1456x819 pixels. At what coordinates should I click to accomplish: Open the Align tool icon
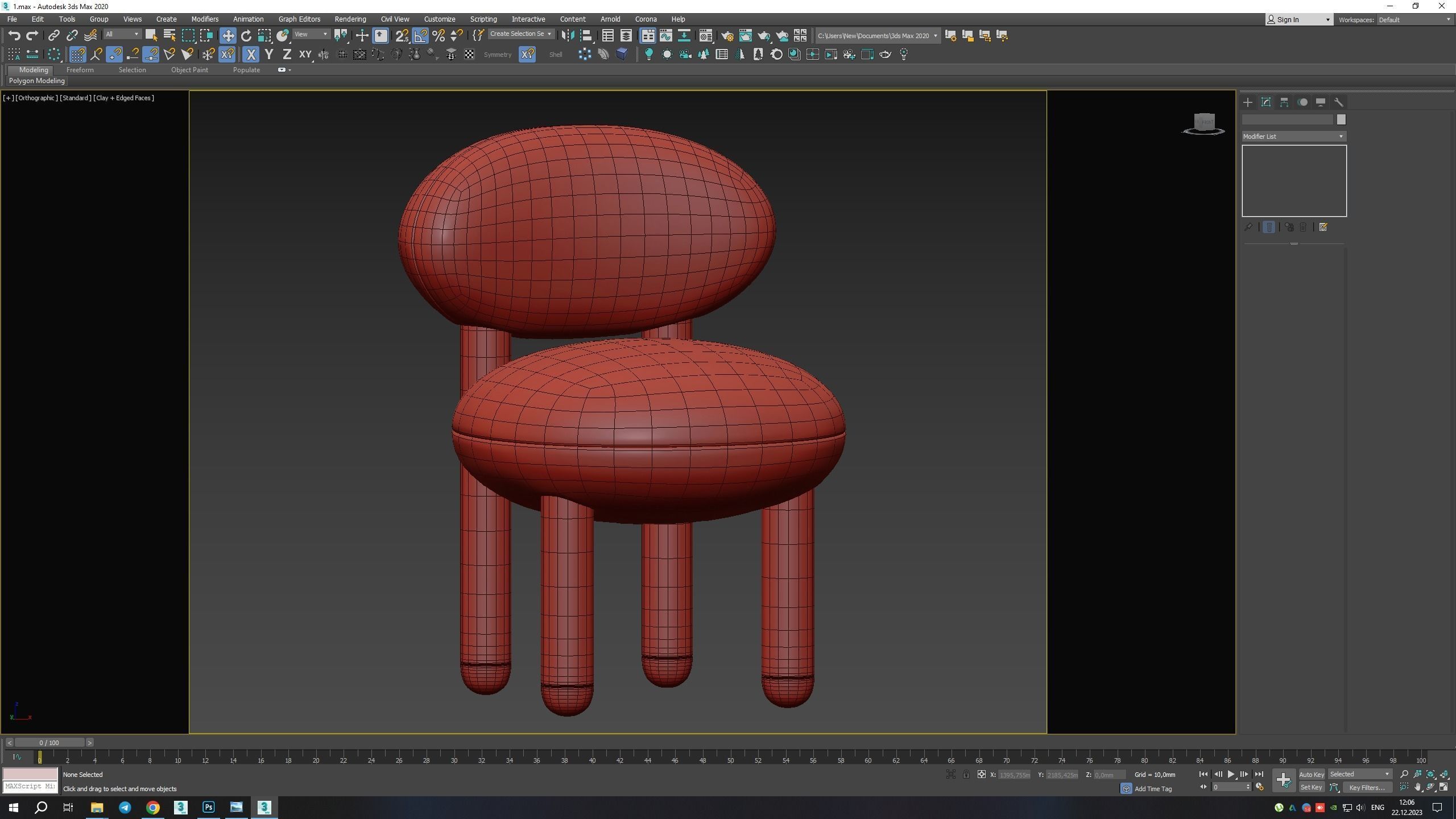pos(586,36)
